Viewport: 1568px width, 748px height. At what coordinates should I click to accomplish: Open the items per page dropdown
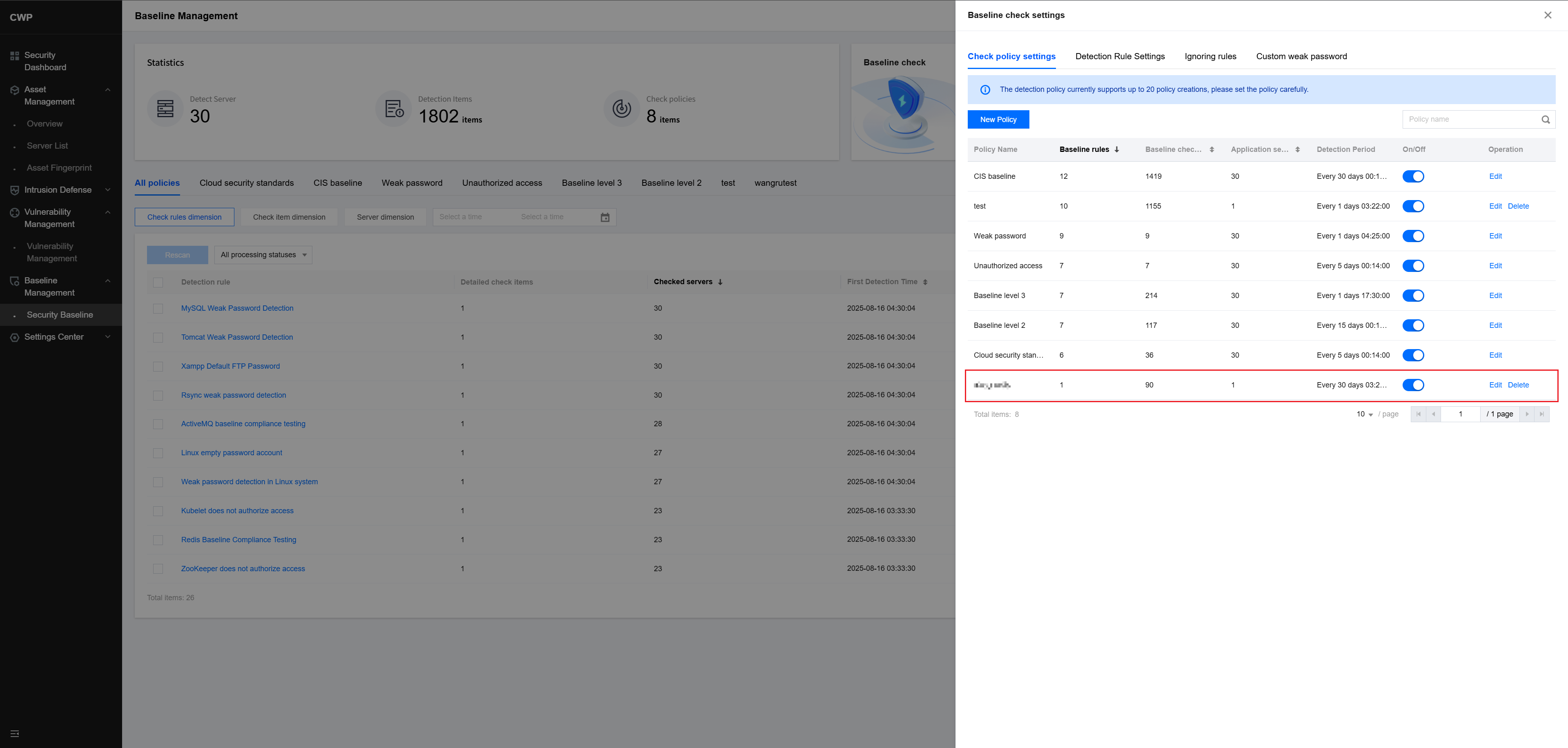pos(1365,414)
